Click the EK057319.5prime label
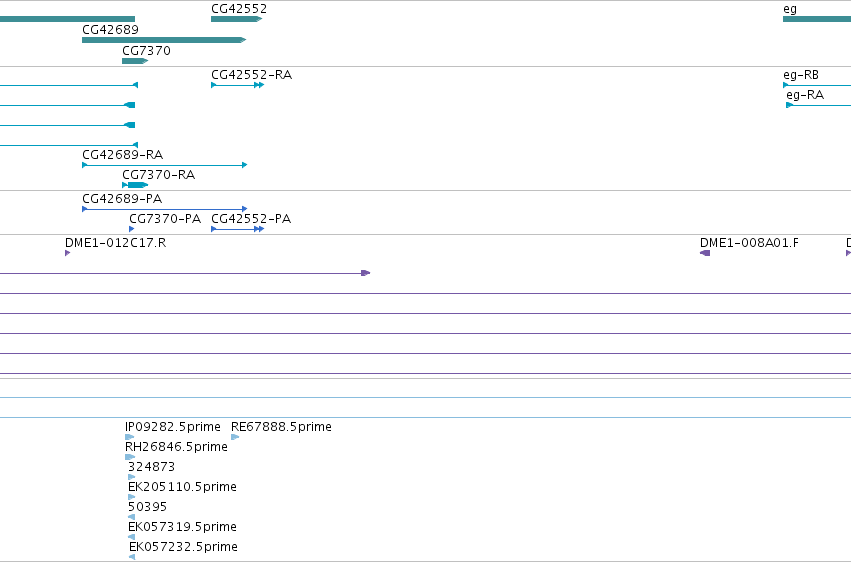851x562 pixels. coord(182,527)
